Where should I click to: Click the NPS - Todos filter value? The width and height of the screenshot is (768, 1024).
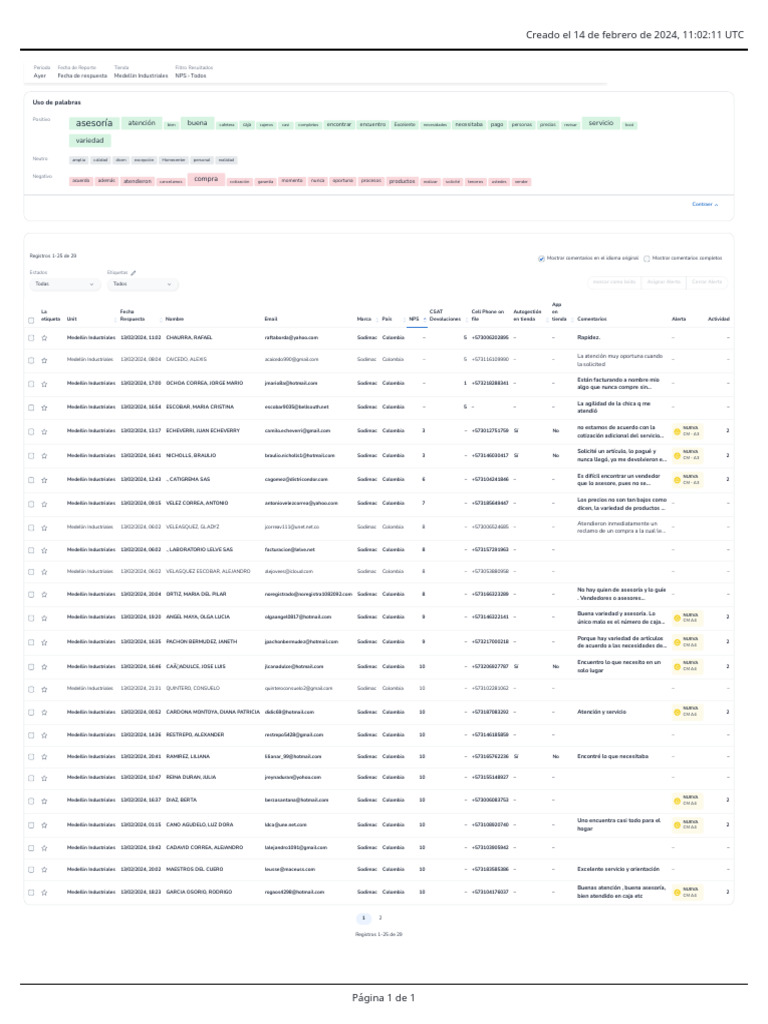point(190,76)
